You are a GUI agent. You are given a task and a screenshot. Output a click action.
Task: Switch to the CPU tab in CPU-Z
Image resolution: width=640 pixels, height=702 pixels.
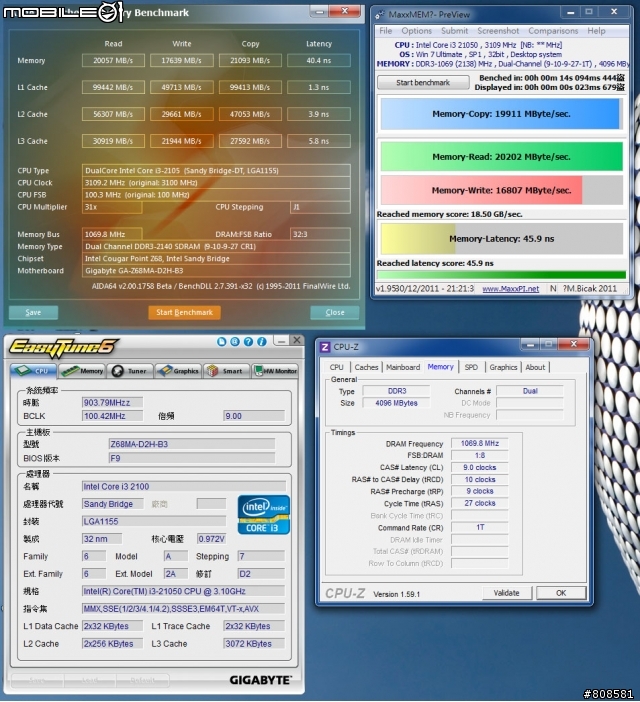(337, 367)
